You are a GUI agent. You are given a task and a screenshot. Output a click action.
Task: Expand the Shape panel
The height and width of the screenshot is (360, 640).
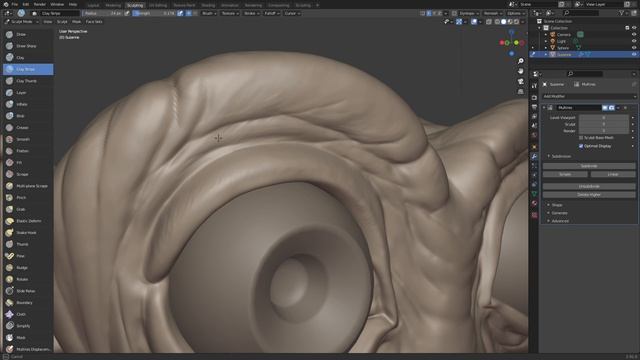pyautogui.click(x=557, y=205)
